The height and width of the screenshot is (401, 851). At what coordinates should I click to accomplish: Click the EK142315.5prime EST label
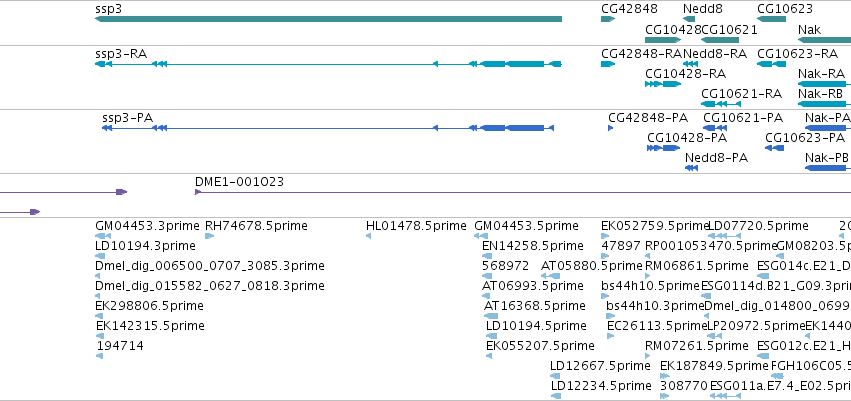[150, 326]
